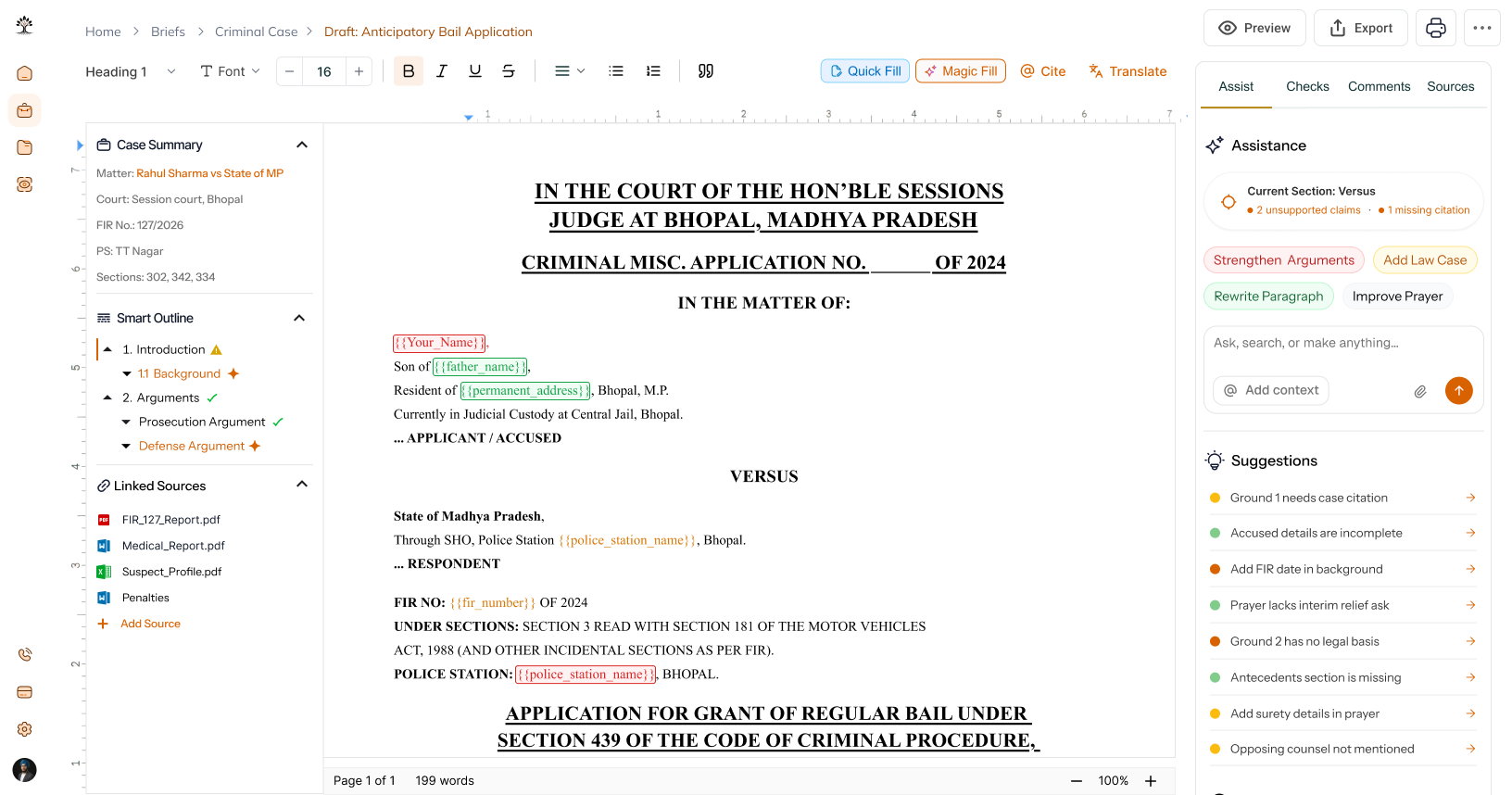
Task: Click Add Law Case chip
Action: click(x=1425, y=260)
